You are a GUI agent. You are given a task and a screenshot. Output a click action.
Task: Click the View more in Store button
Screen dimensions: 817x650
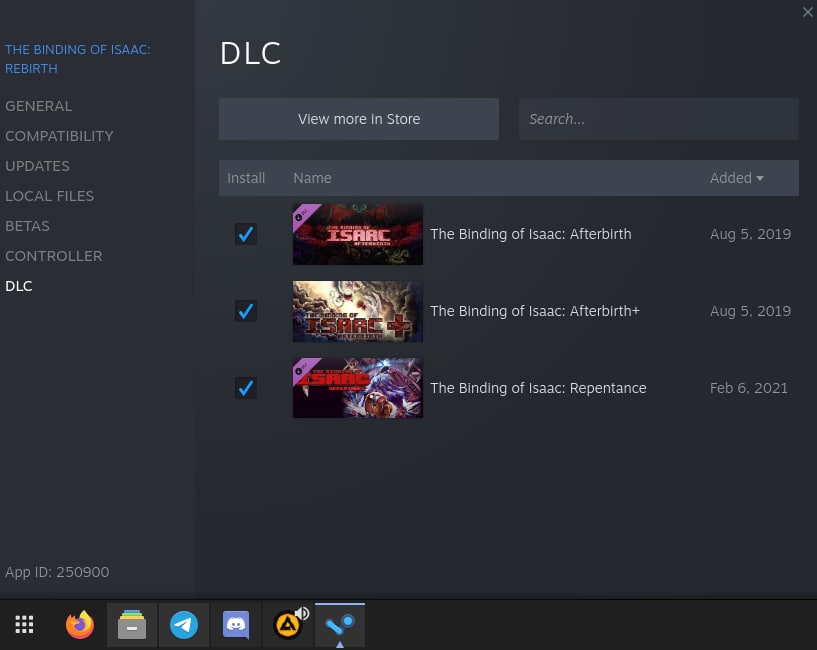coord(358,119)
